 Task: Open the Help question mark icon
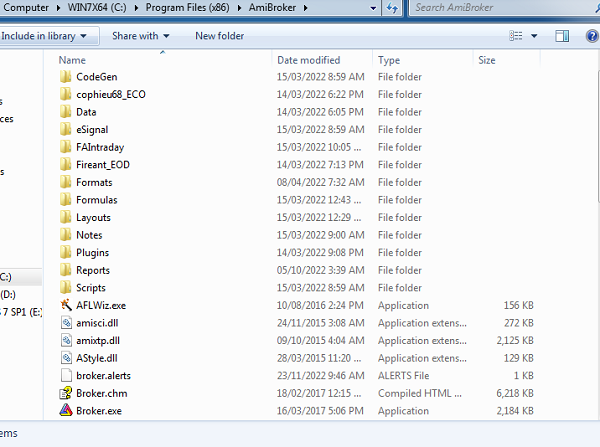(x=592, y=36)
